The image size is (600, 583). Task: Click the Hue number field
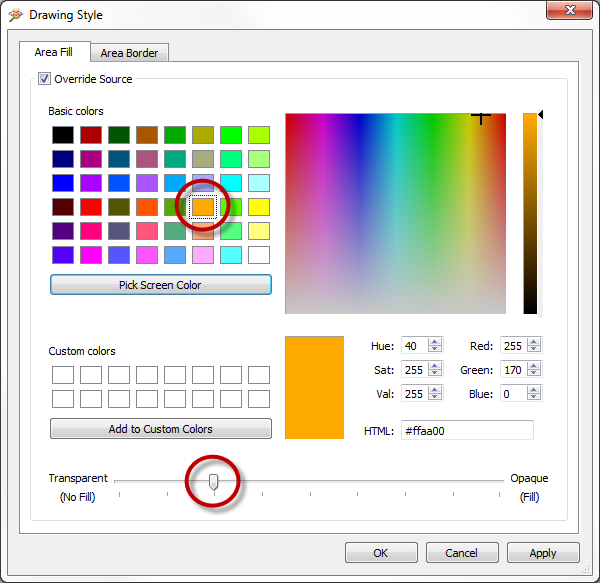pyautogui.click(x=415, y=346)
